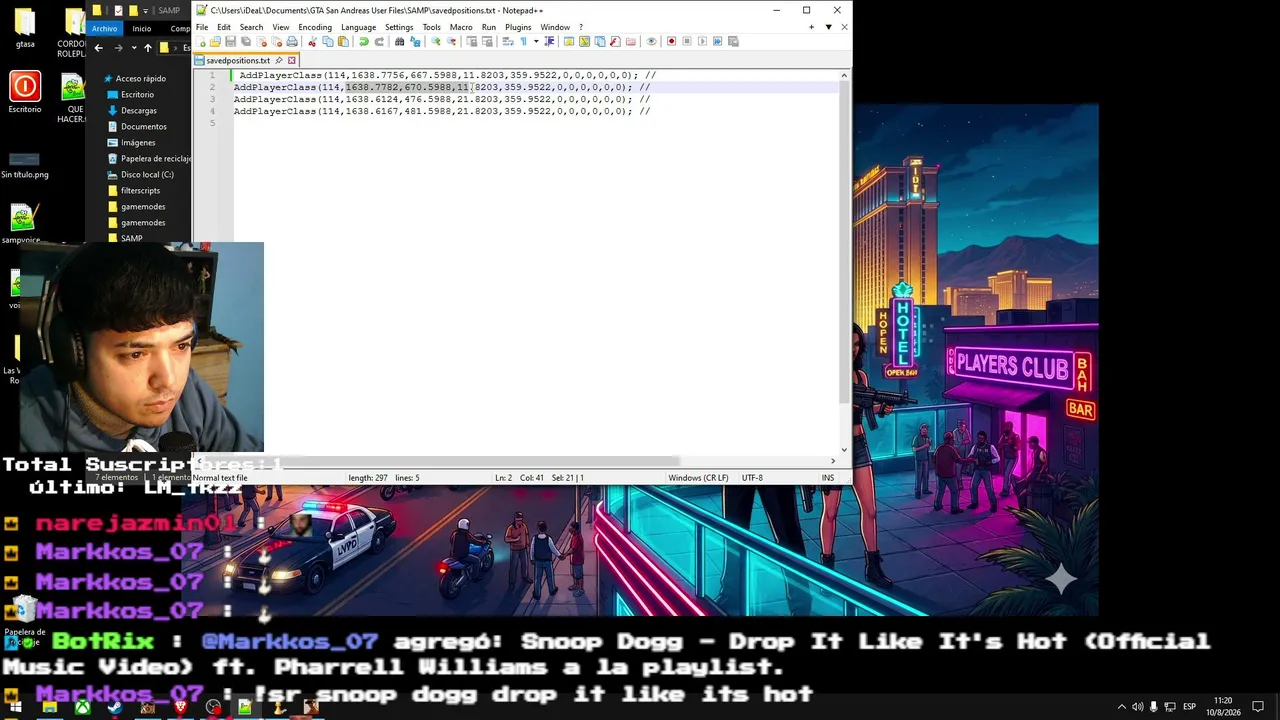Go back in File Explorer

click(98, 48)
